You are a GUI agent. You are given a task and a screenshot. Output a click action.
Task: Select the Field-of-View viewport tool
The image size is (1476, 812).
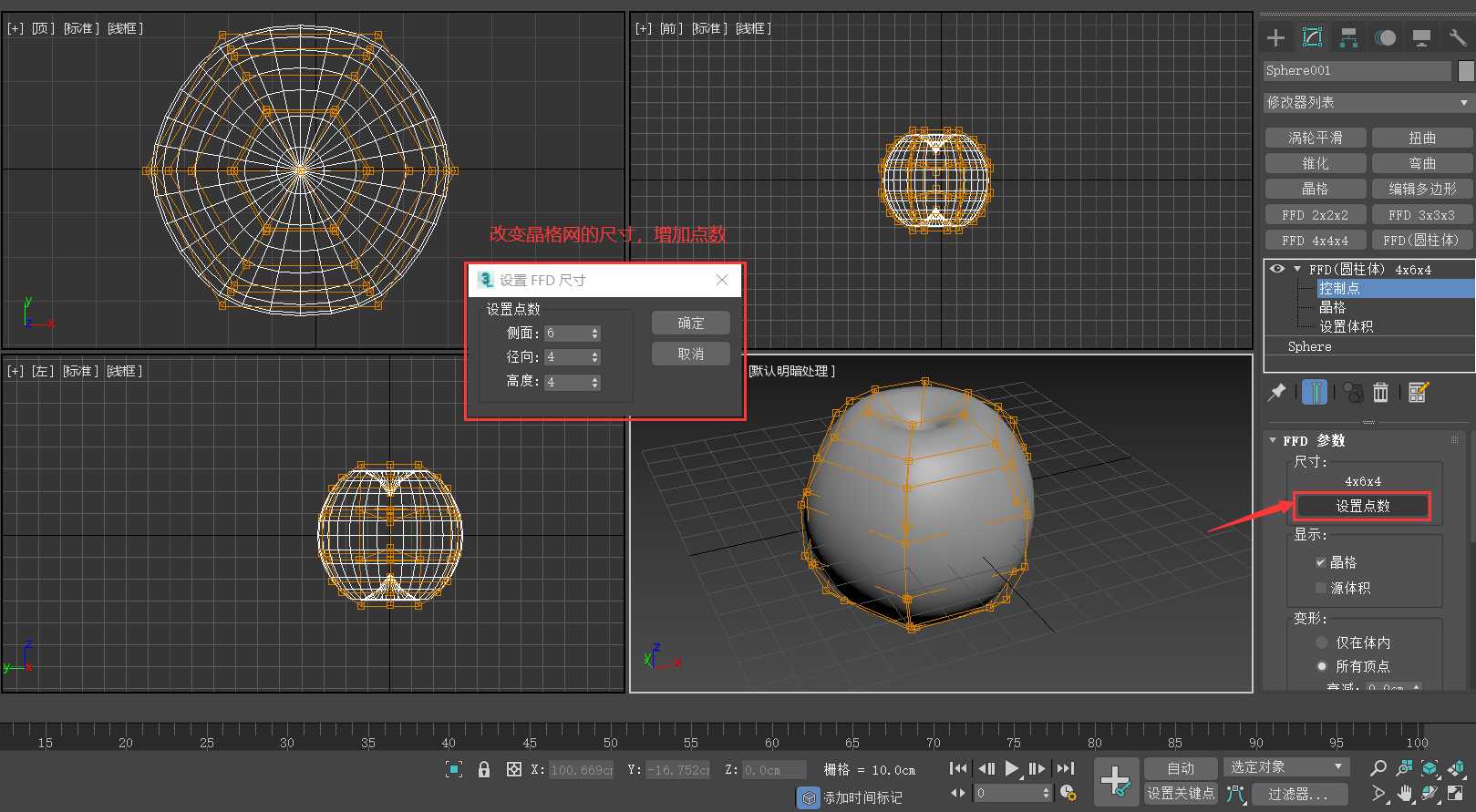click(1378, 794)
